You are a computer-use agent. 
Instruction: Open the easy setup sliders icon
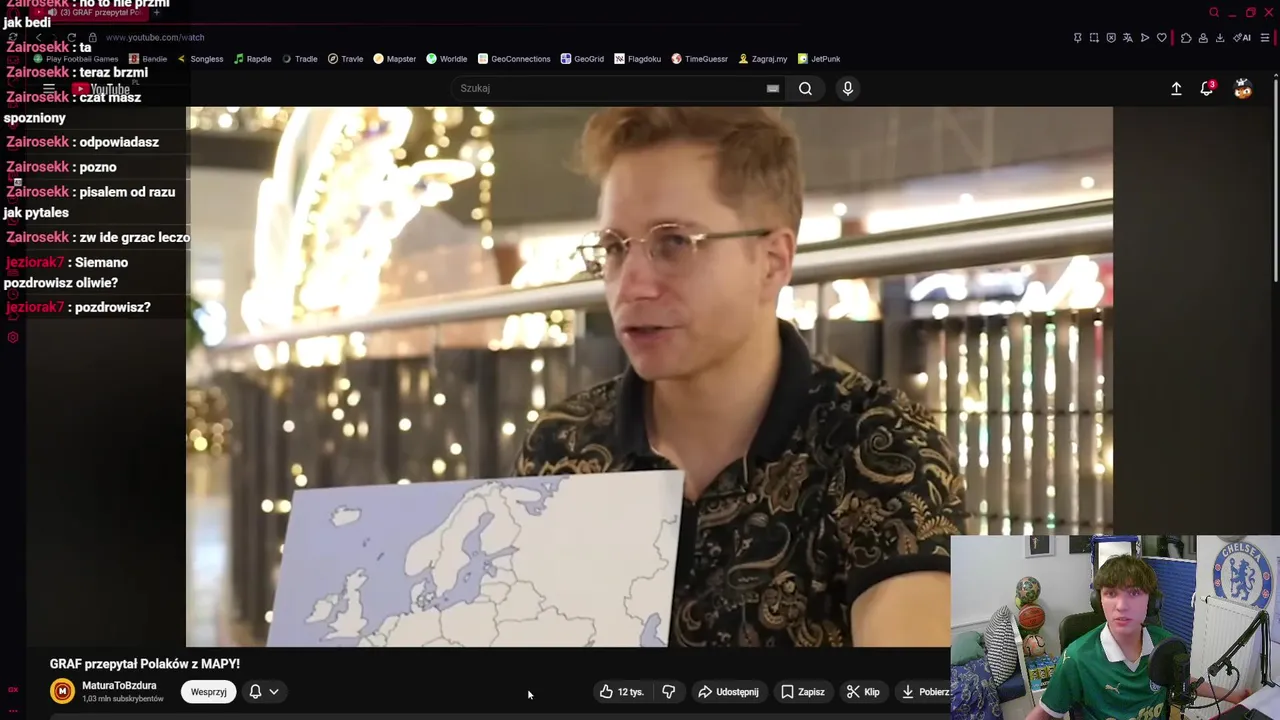[x=1265, y=38]
